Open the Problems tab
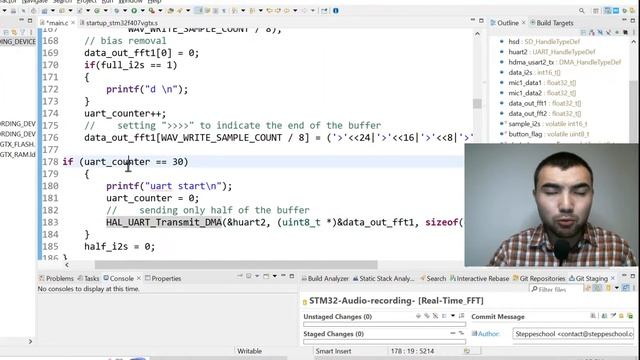This screenshot has width=640, height=360. (56, 278)
